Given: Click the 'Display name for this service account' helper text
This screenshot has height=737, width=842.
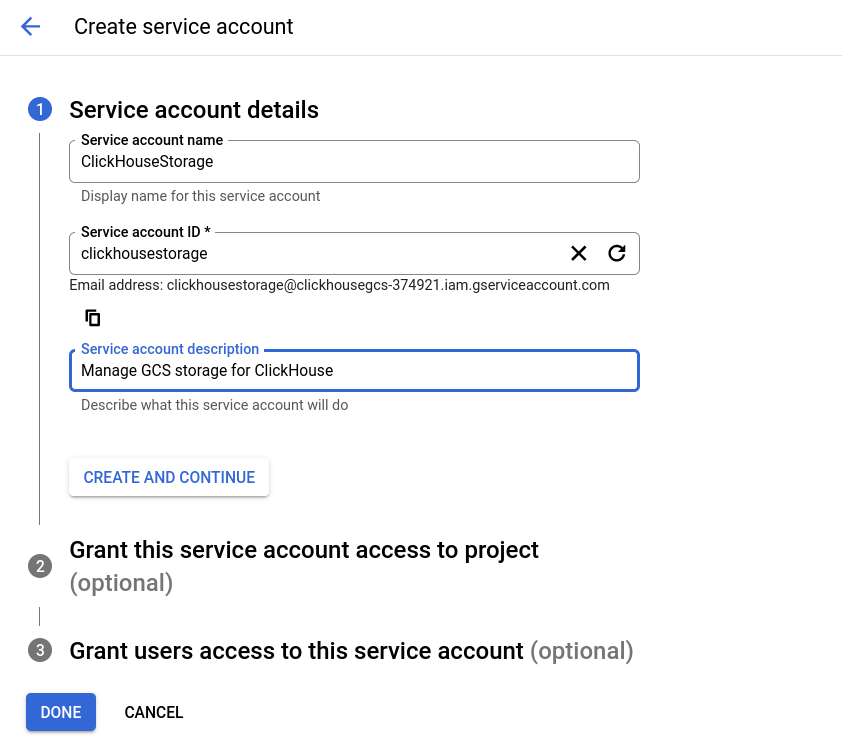Looking at the screenshot, I should tap(200, 196).
